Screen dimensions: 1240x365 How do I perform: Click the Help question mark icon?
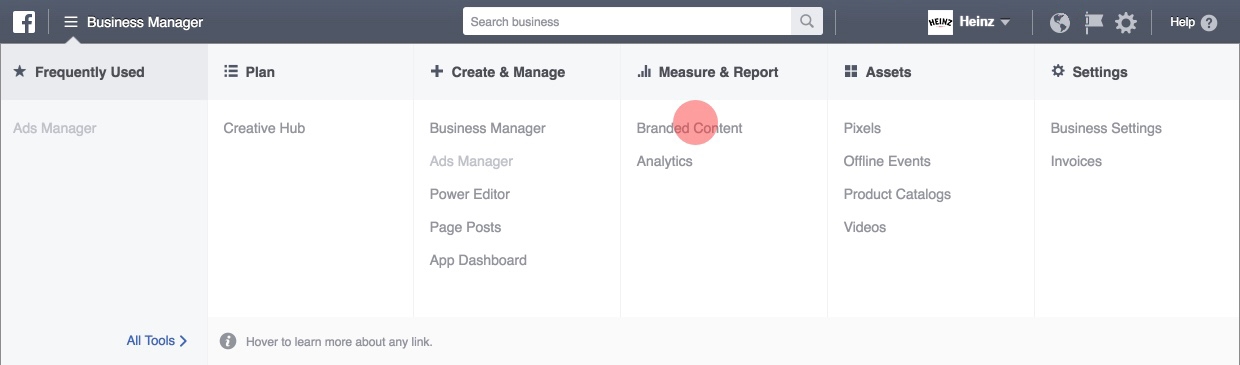[x=1209, y=22]
